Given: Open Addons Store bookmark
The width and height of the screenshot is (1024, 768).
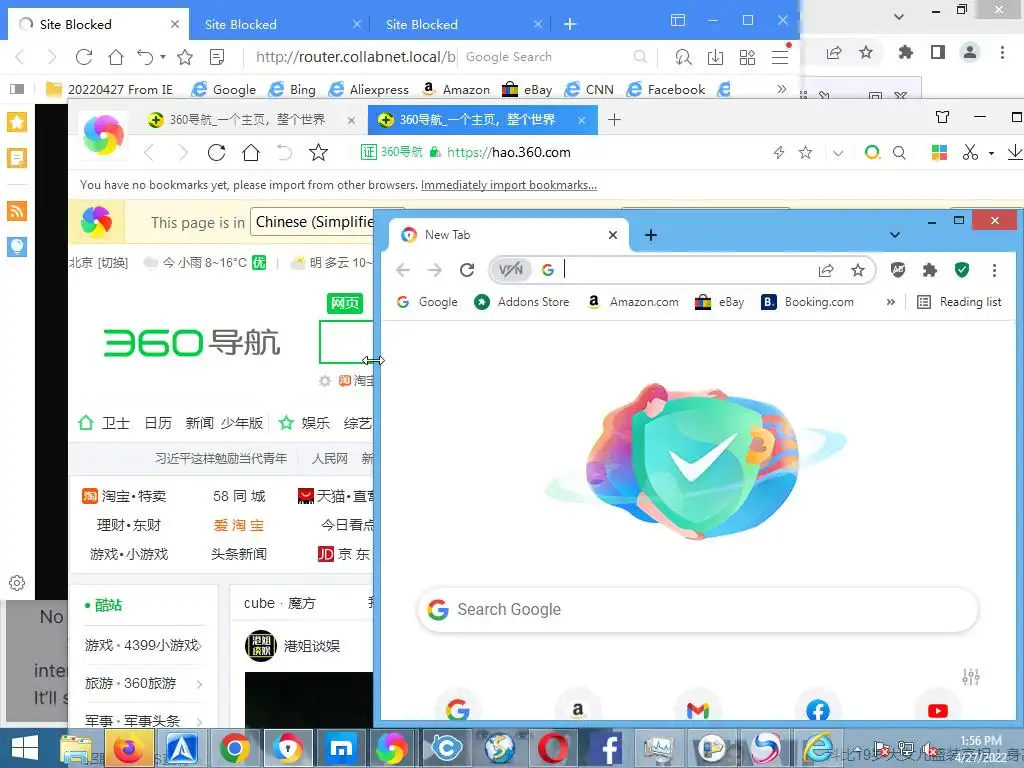Looking at the screenshot, I should [522, 302].
